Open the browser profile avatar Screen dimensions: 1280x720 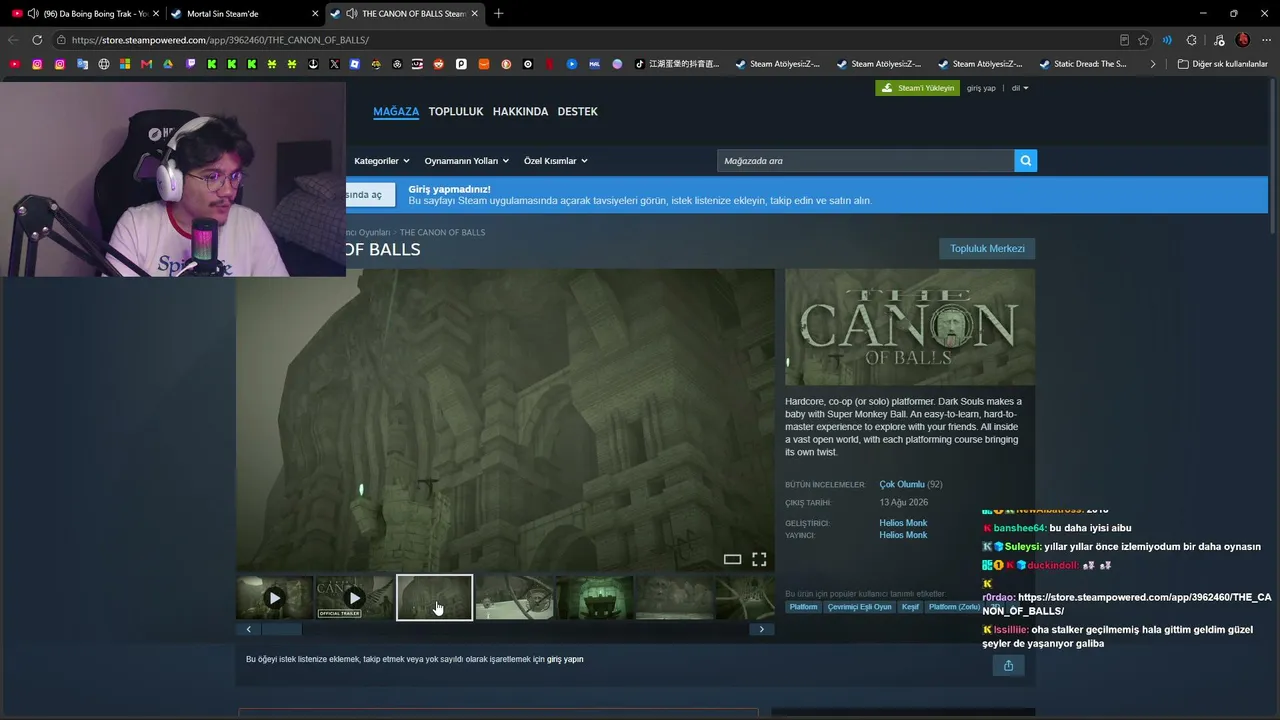[x=1243, y=40]
